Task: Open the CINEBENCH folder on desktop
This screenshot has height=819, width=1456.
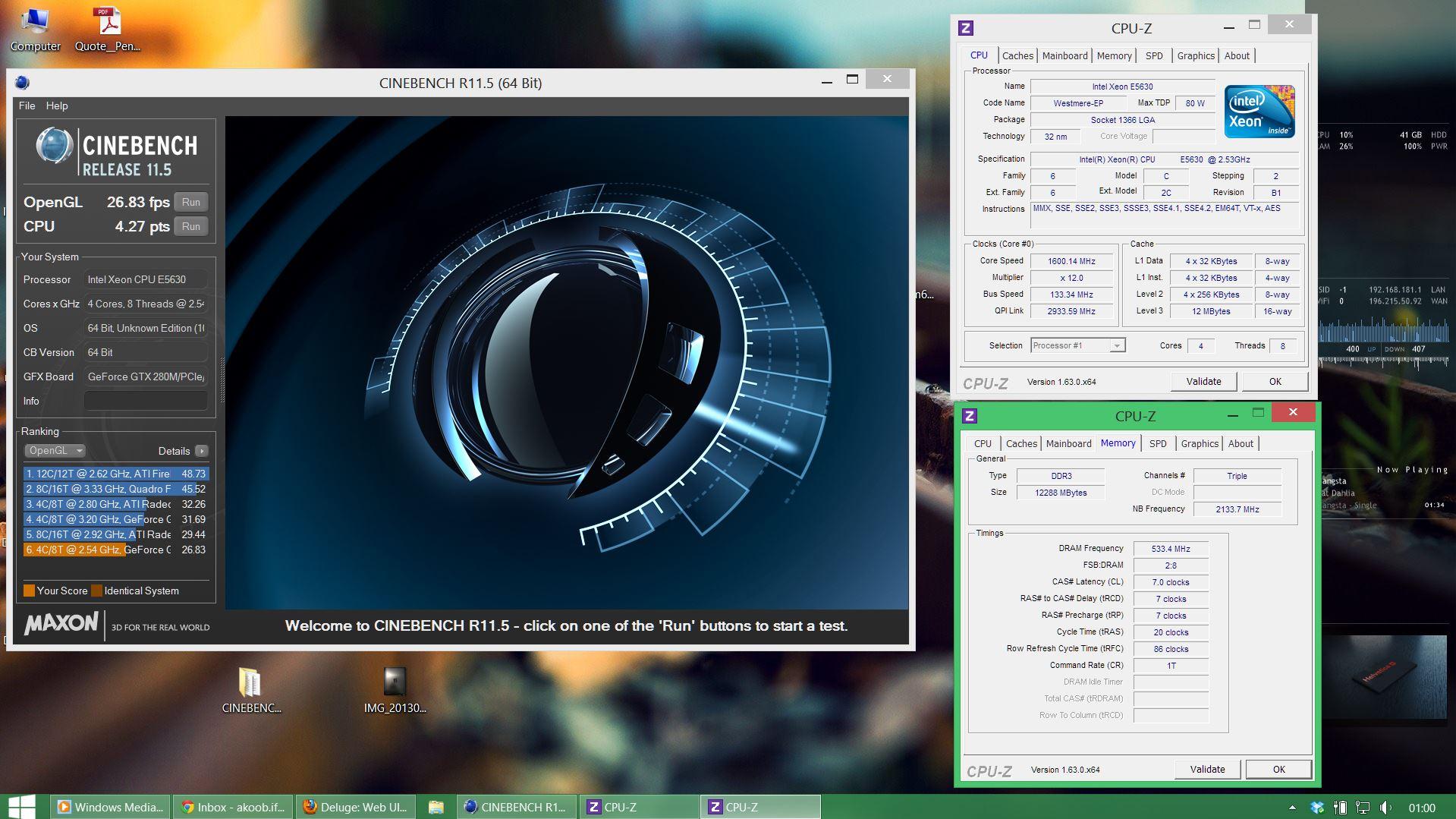Action: [251, 691]
